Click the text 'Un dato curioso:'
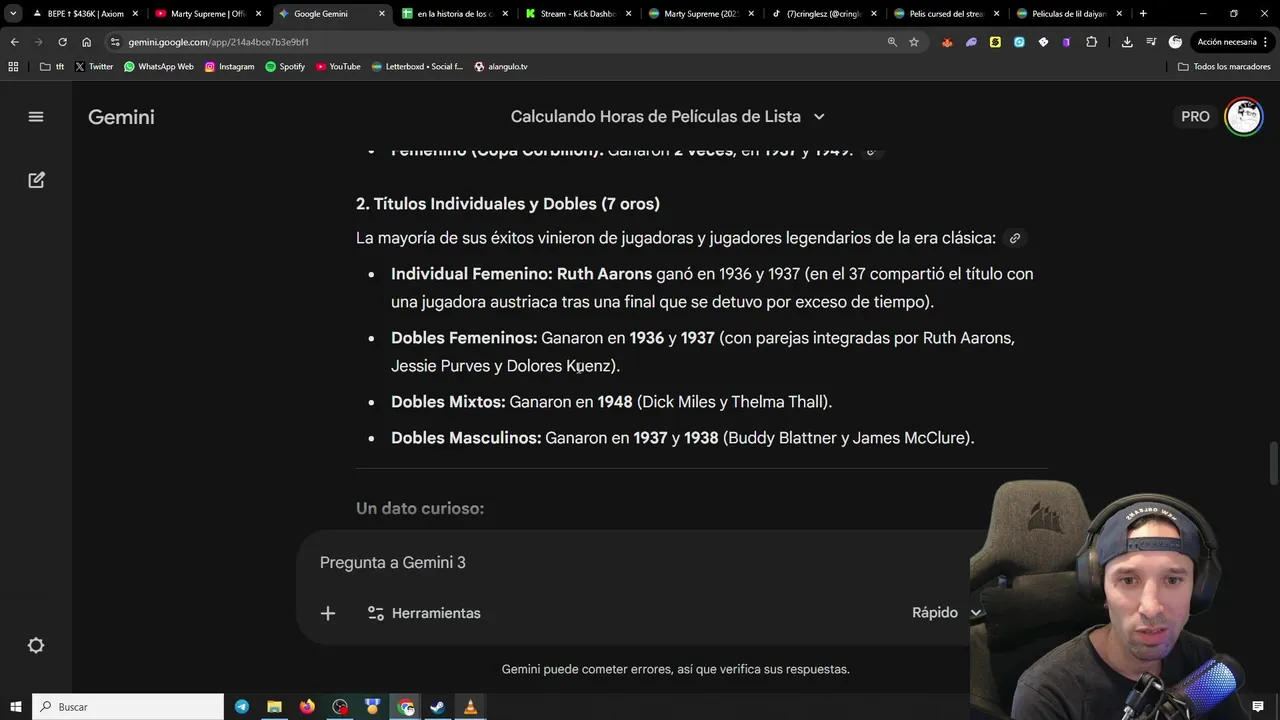1280x720 pixels. [420, 508]
